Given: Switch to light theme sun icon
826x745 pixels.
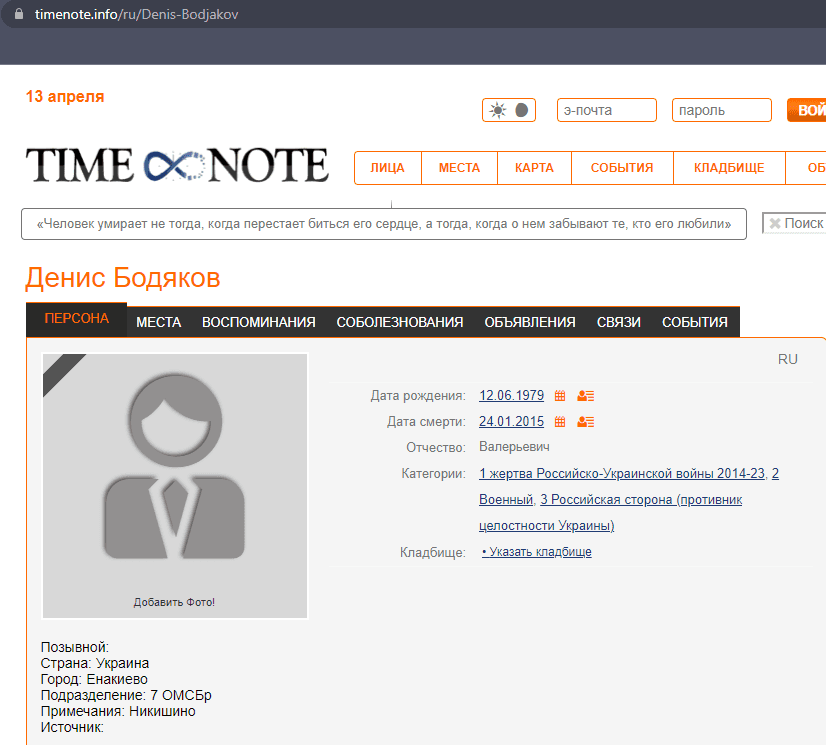Looking at the screenshot, I should pyautogui.click(x=497, y=110).
